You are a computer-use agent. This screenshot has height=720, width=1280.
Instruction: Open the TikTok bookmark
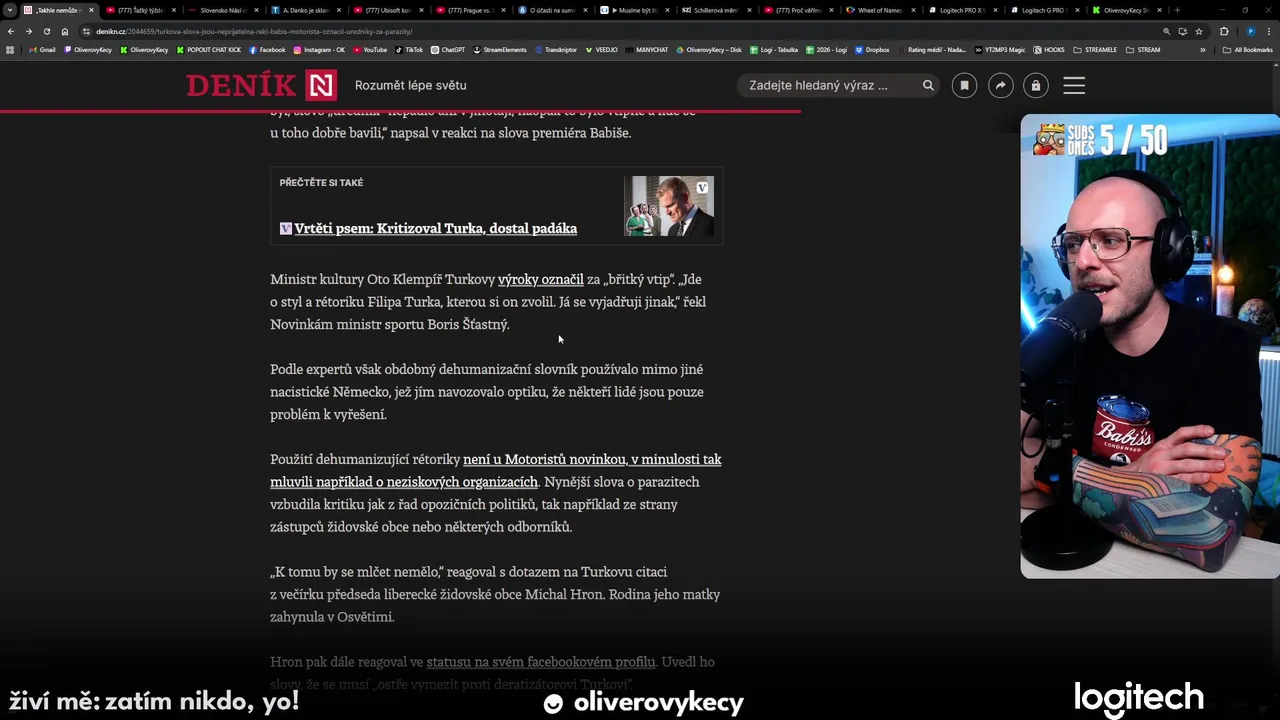tap(409, 49)
